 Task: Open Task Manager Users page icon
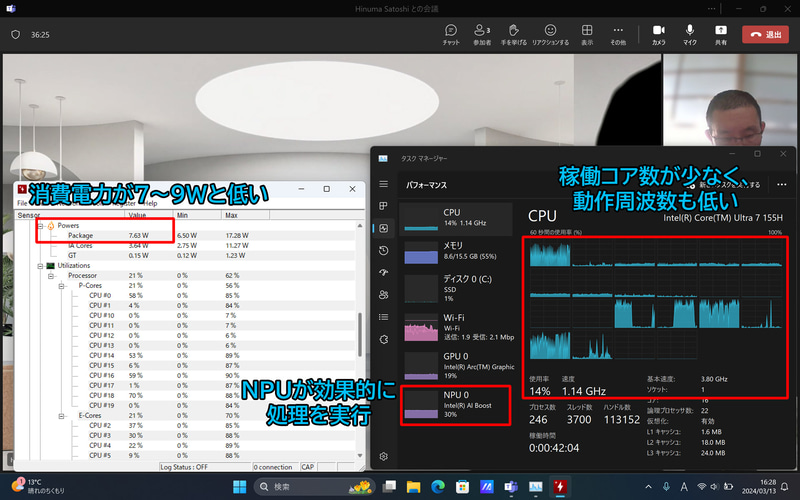[x=384, y=295]
